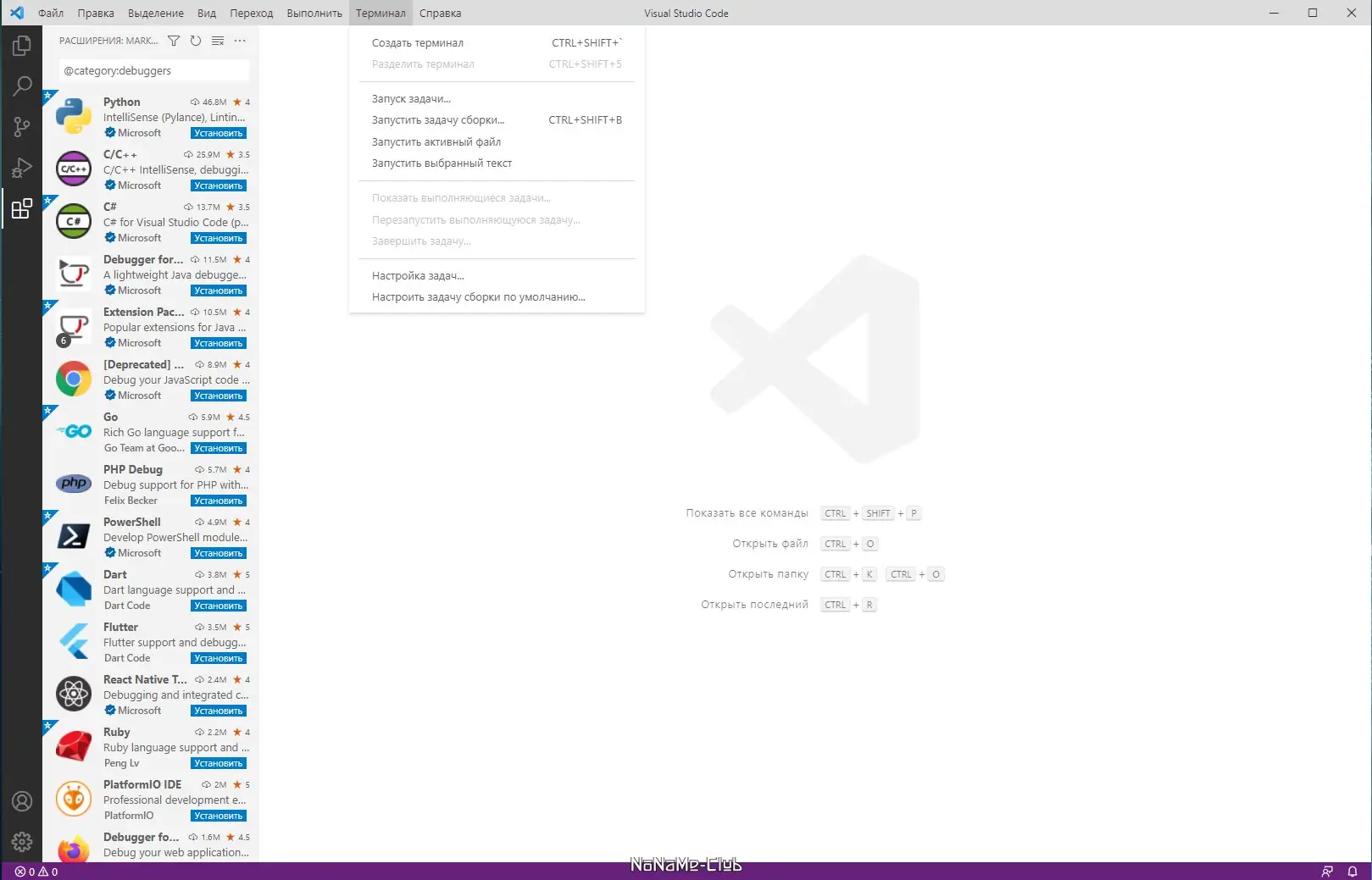Screen dimensions: 1372x880
Task: Install the Ruby extension
Action: 219,763
